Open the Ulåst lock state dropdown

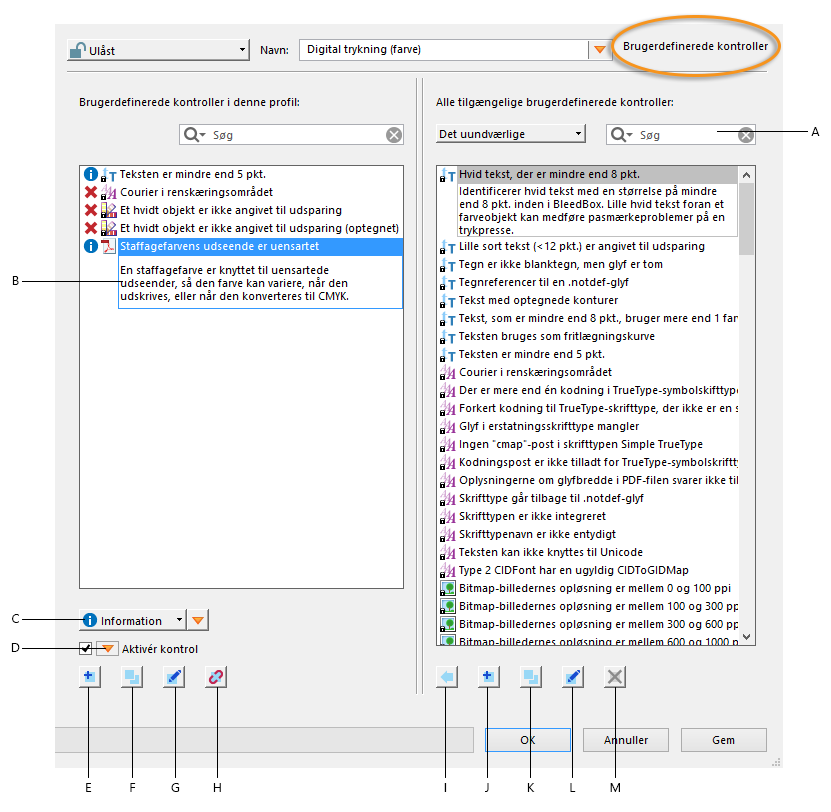[158, 50]
